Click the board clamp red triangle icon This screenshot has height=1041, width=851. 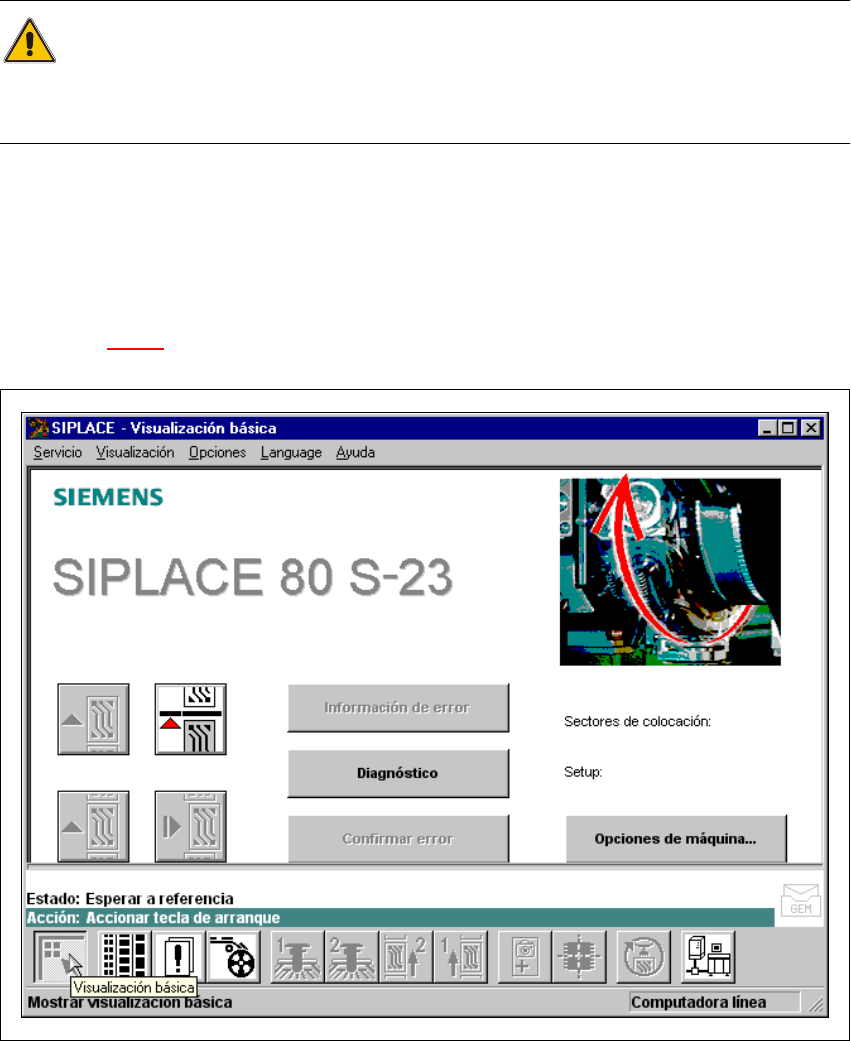191,719
